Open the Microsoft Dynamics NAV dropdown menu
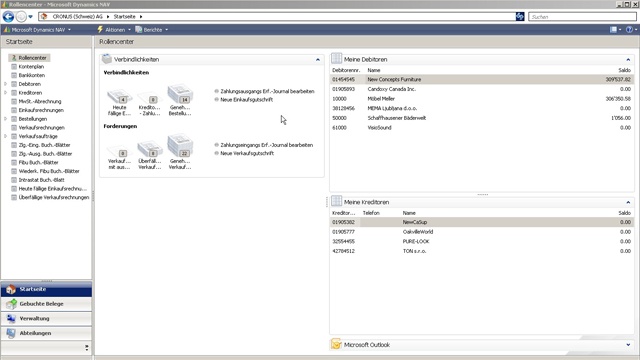Screen dimensions: 640x360 click(37, 30)
